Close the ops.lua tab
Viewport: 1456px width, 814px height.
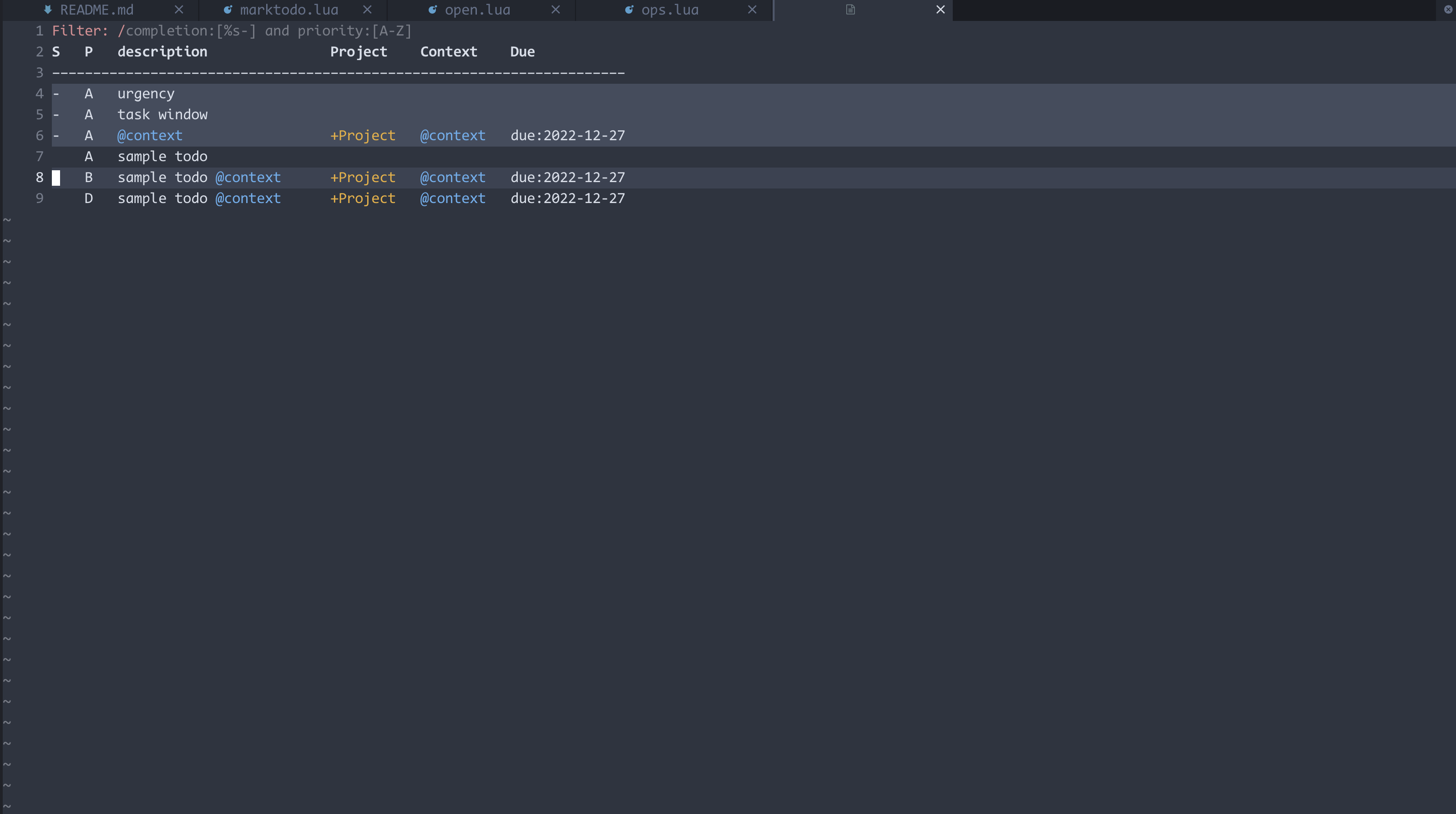tap(752, 10)
